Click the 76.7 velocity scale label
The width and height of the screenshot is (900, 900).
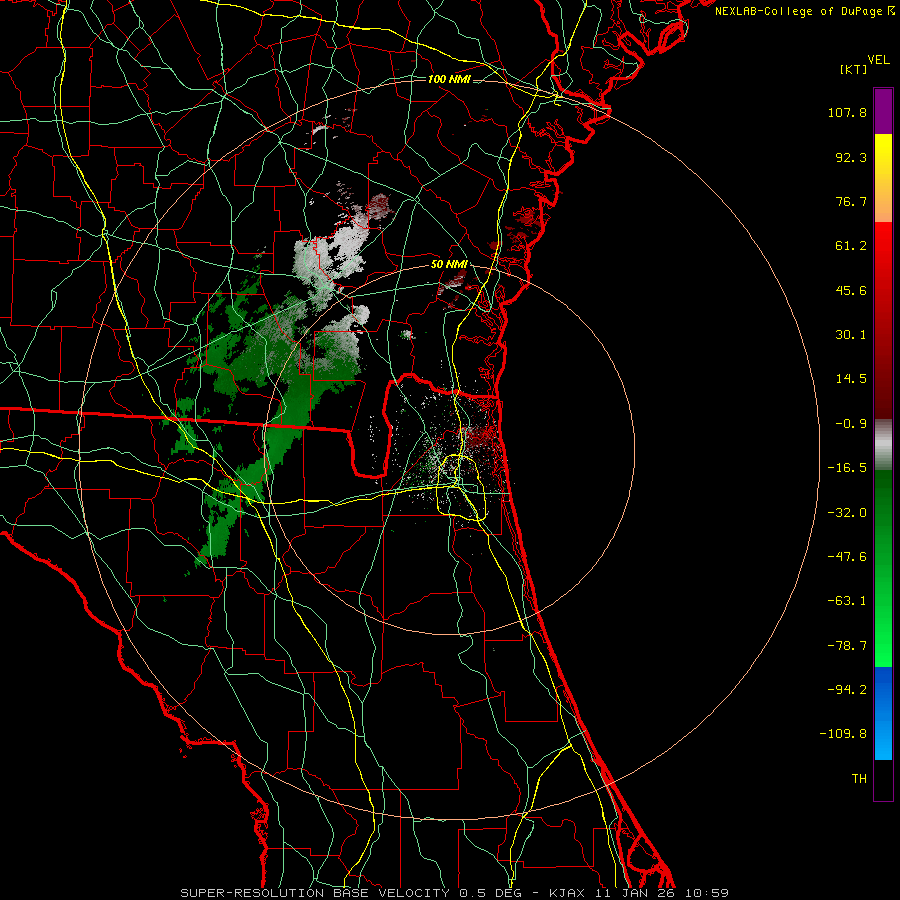click(x=851, y=201)
